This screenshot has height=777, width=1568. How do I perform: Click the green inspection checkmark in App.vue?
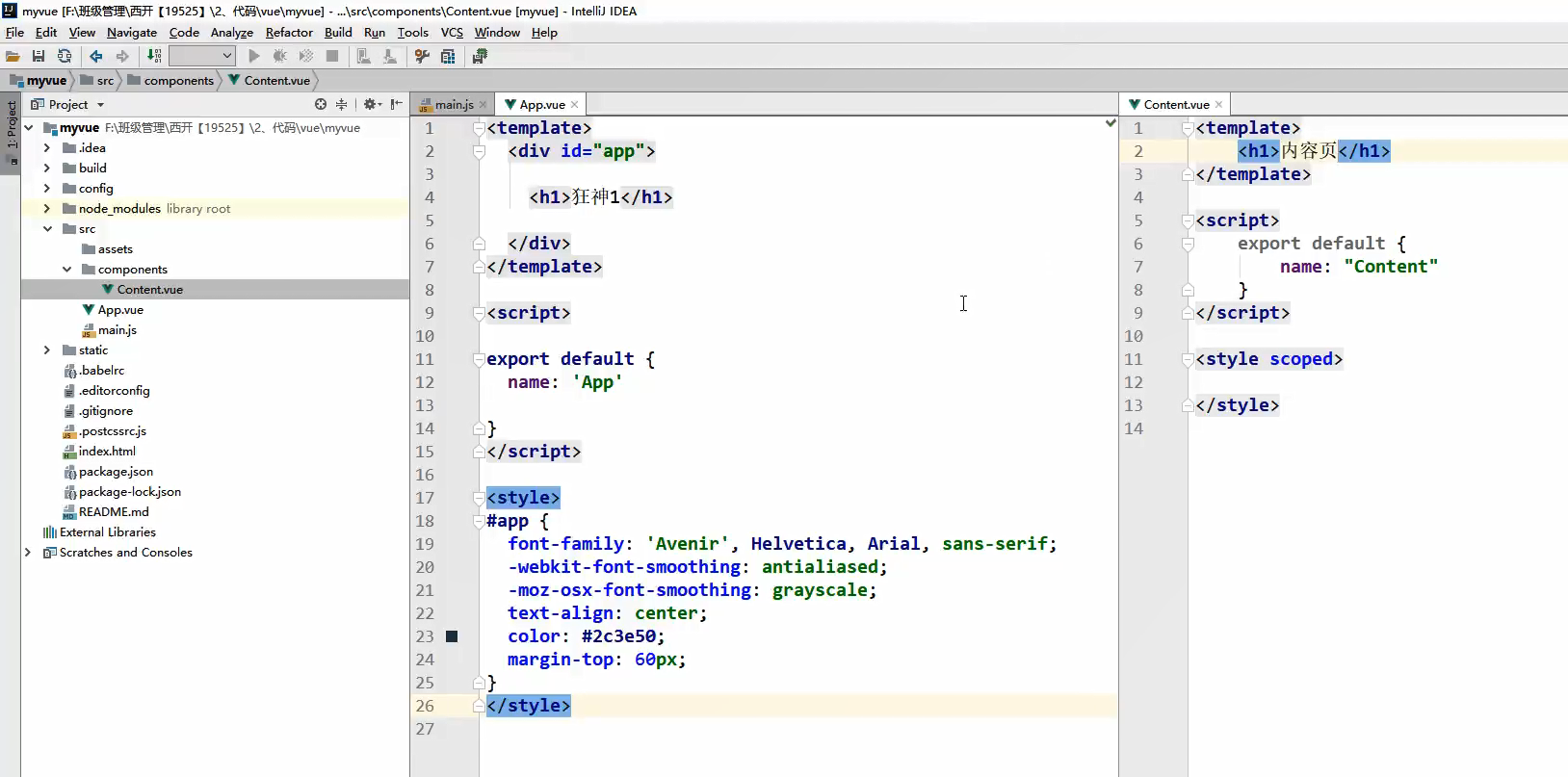(x=1111, y=123)
